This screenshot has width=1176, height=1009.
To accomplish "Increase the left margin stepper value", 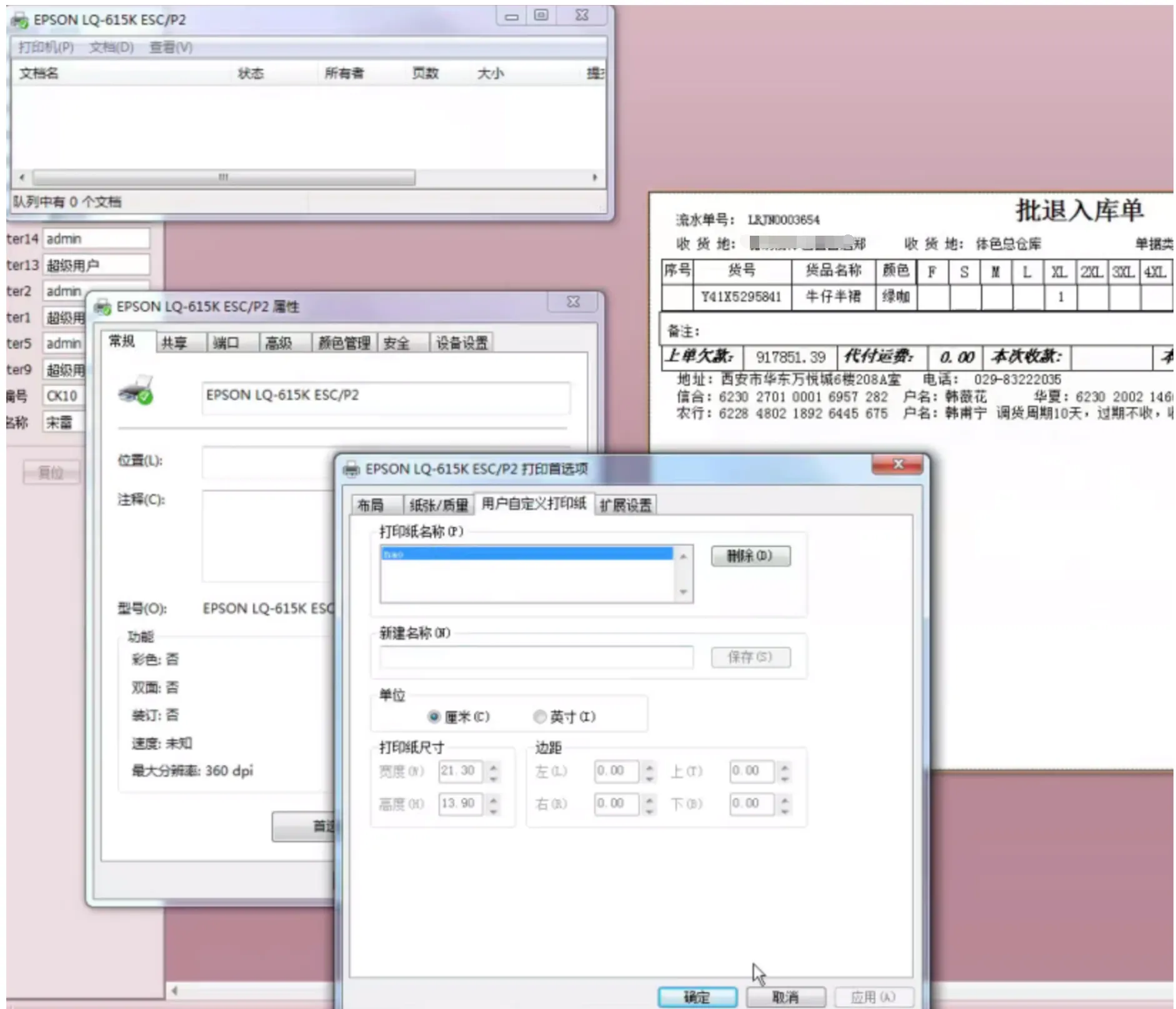I will click(649, 766).
